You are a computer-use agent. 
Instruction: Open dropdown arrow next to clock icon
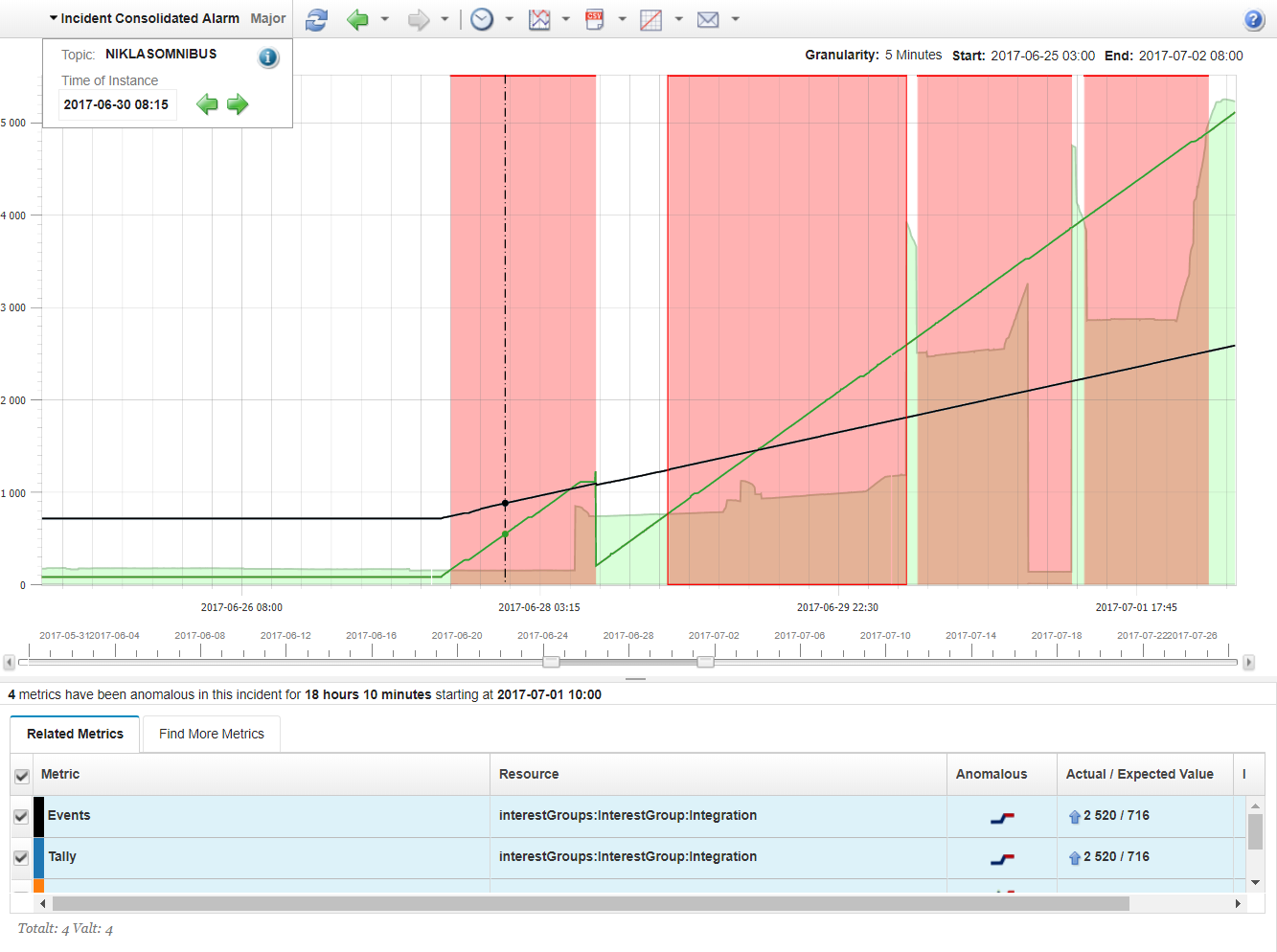tap(509, 19)
